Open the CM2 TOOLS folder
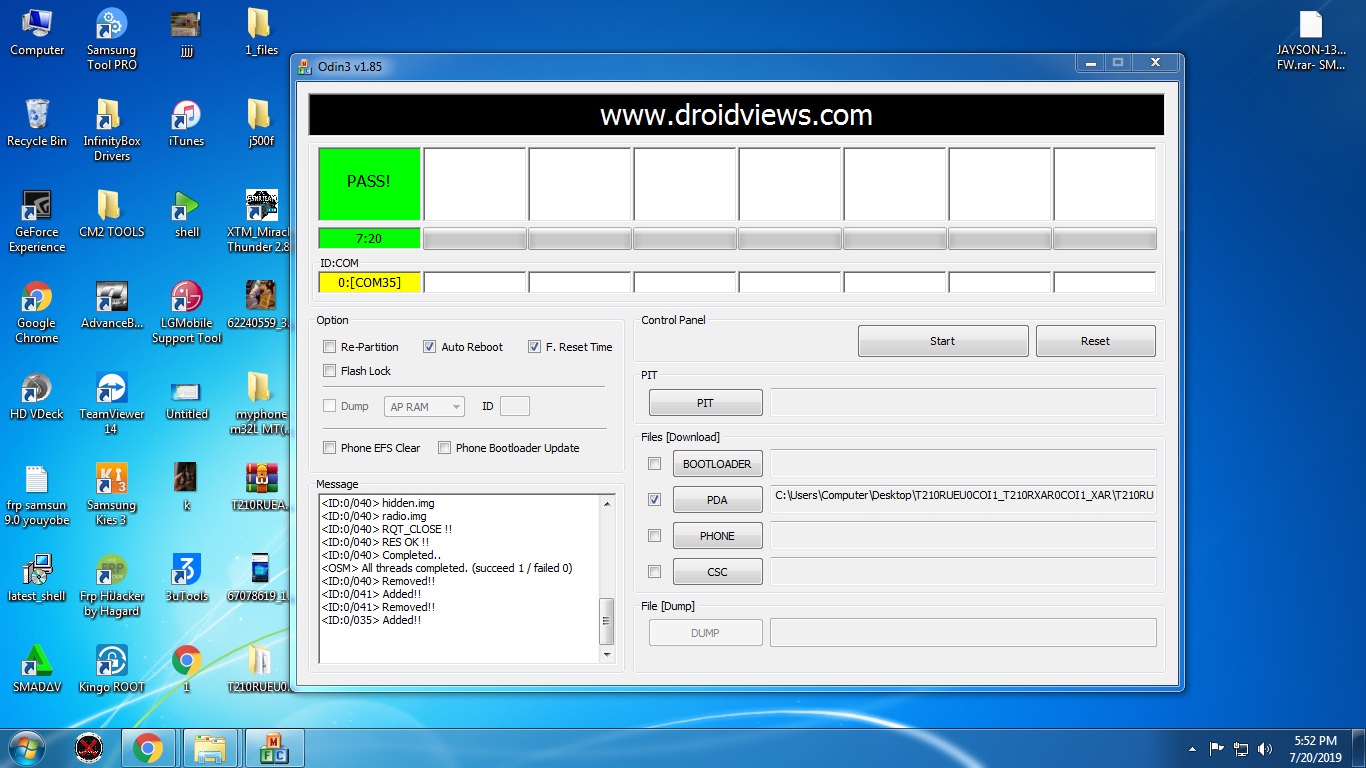The width and height of the screenshot is (1366, 768). (x=112, y=214)
